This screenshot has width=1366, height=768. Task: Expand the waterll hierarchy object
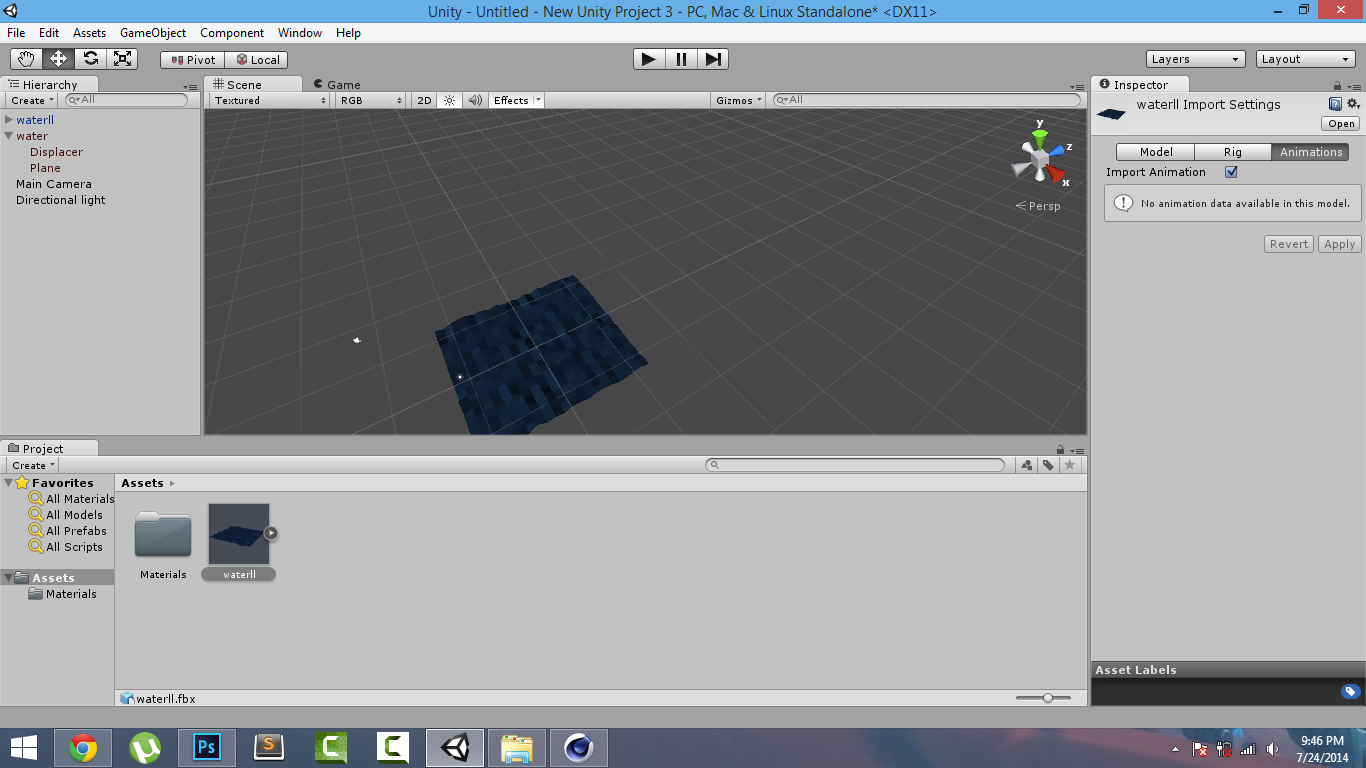pos(9,120)
